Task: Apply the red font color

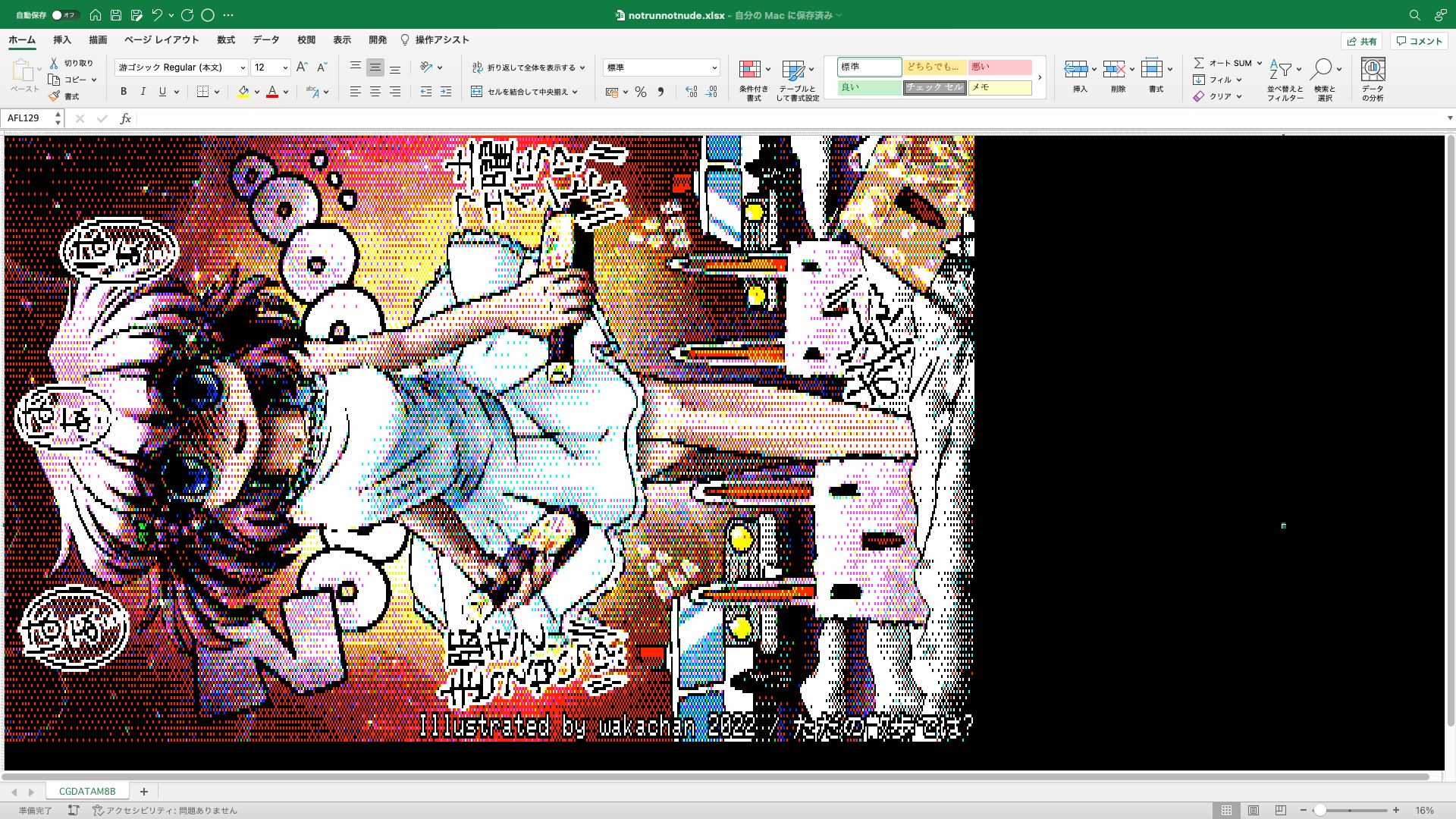Action: point(272,92)
